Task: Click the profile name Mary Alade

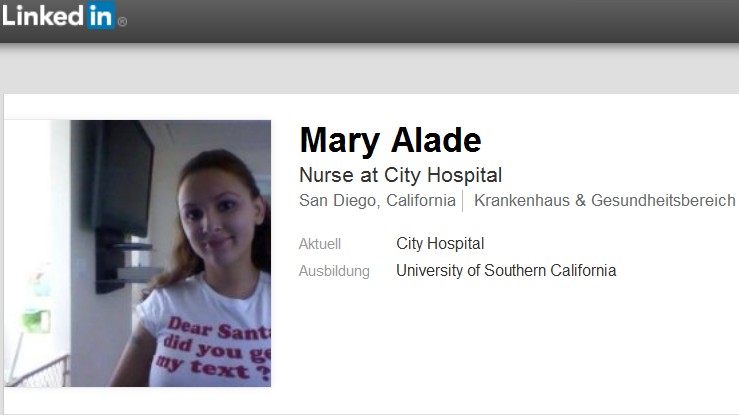Action: (x=390, y=140)
